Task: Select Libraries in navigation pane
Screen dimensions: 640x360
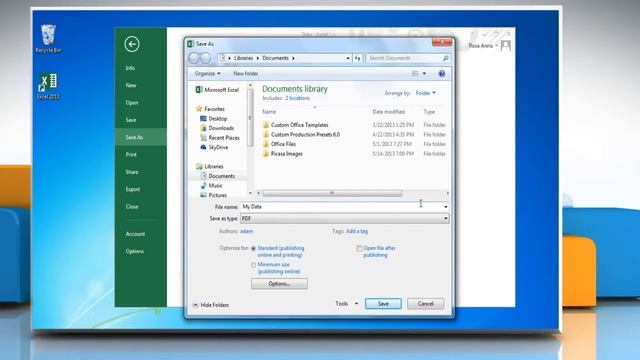Action: [x=209, y=167]
